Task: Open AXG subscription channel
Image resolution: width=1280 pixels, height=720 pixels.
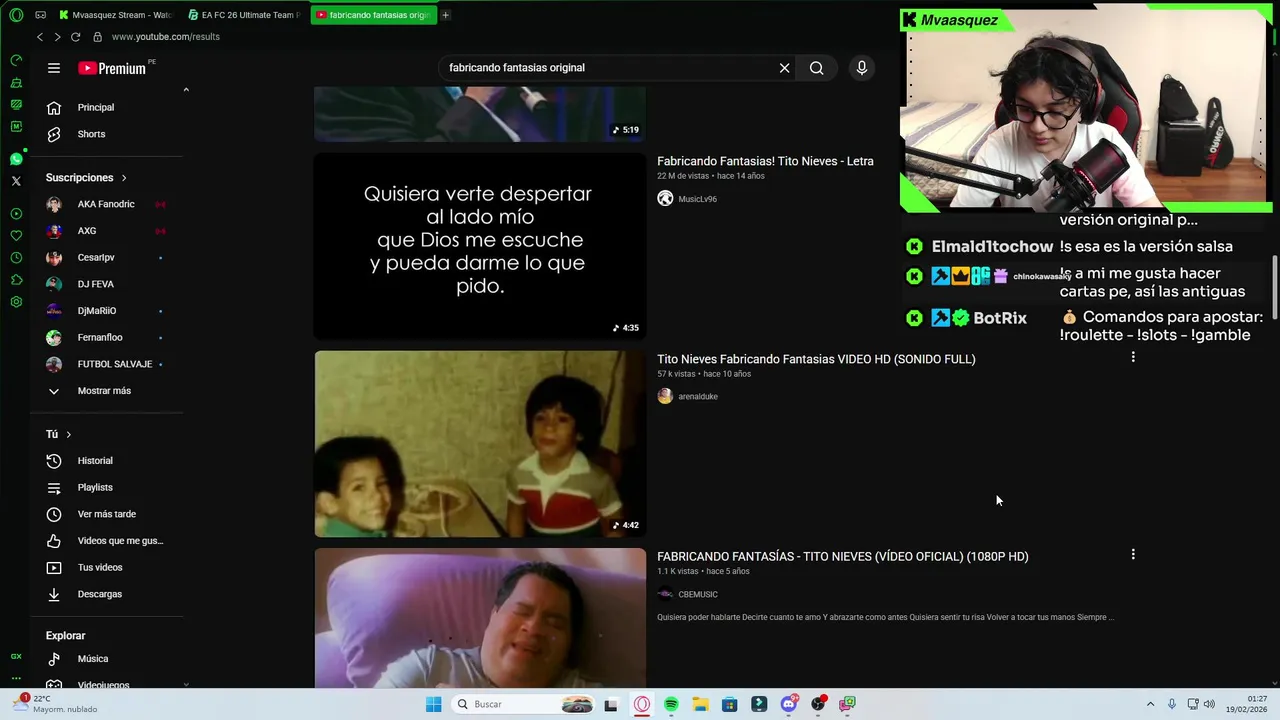Action: coord(87,231)
